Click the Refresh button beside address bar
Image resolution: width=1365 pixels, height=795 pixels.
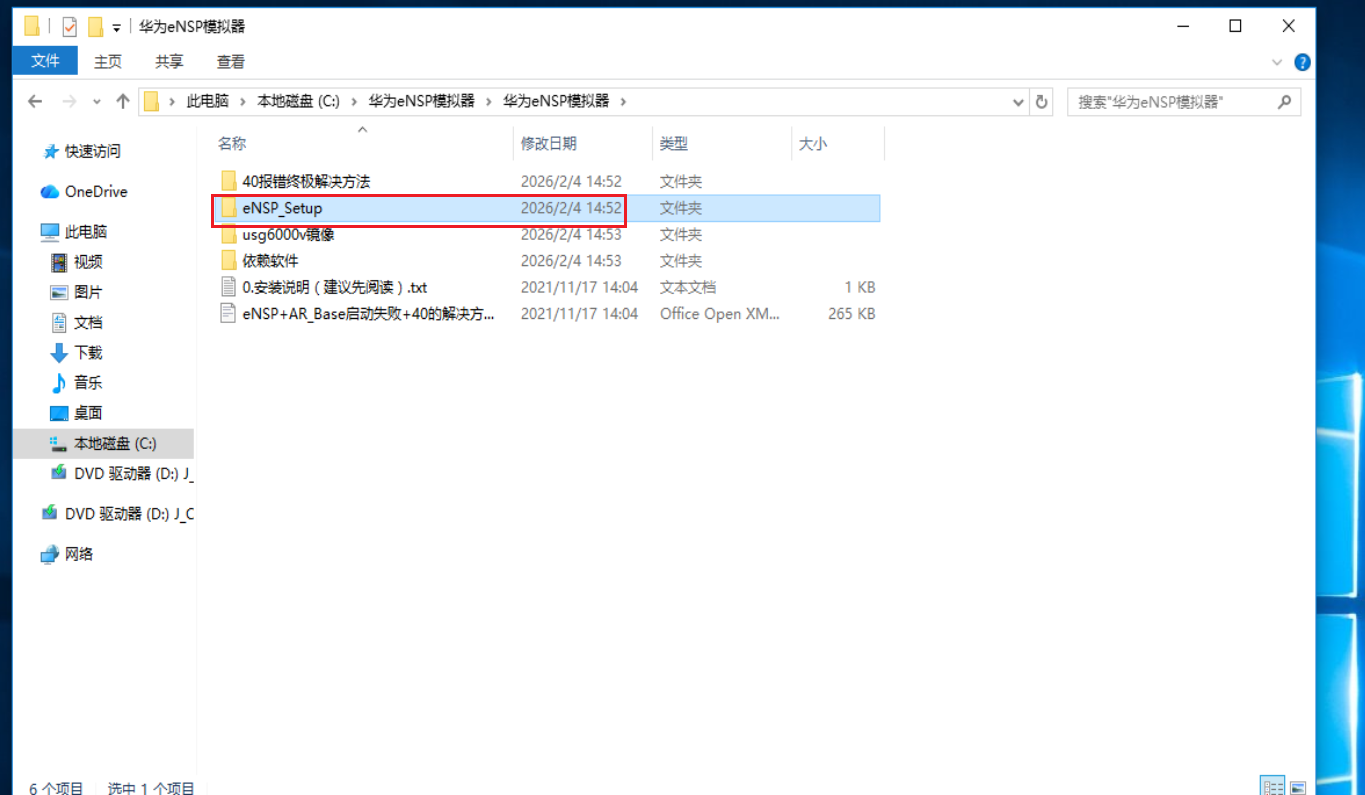[x=1042, y=101]
